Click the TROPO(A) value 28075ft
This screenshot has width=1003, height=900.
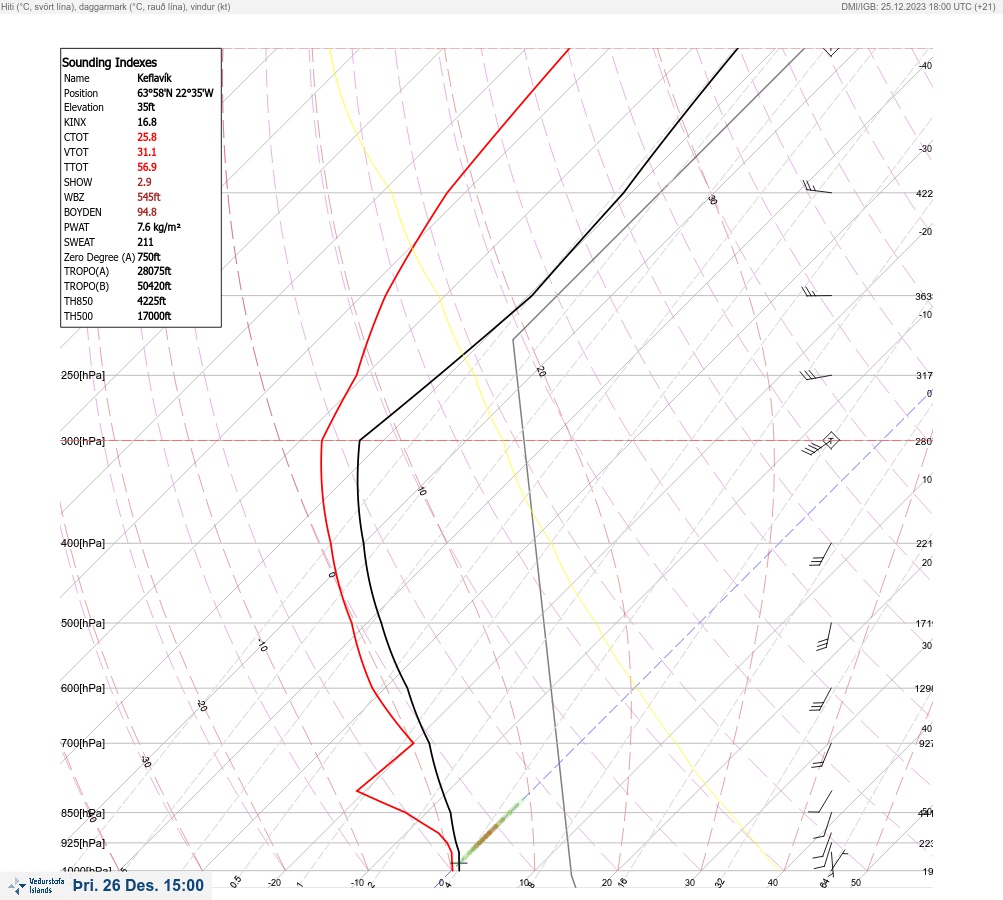(154, 271)
